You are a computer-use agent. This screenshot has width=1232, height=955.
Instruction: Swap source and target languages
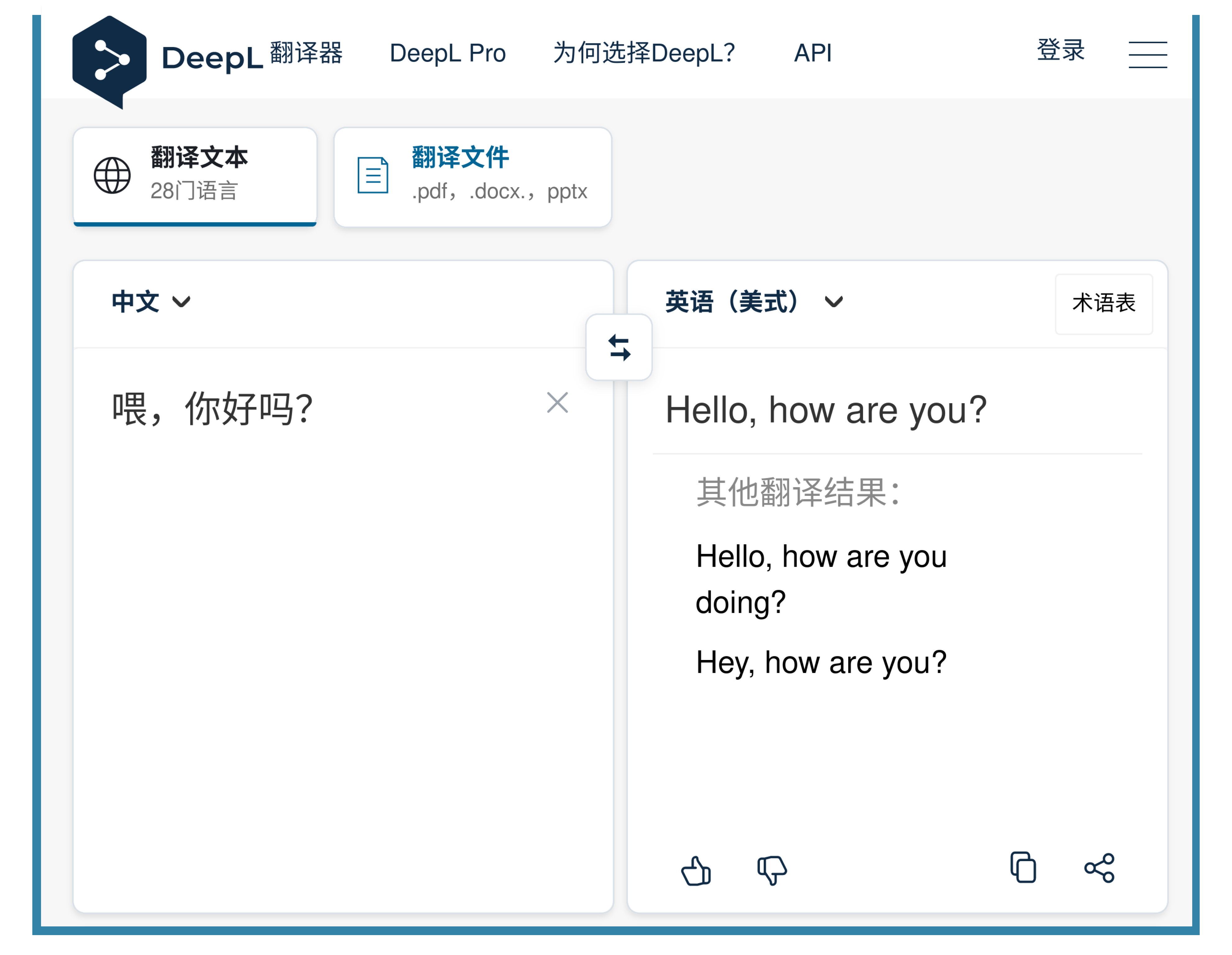pyautogui.click(x=619, y=347)
